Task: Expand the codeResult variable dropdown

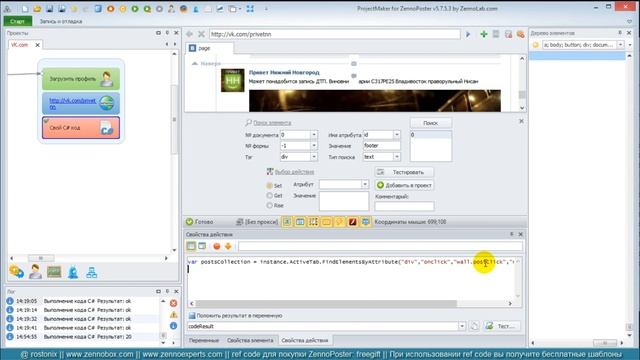Action: [462, 326]
